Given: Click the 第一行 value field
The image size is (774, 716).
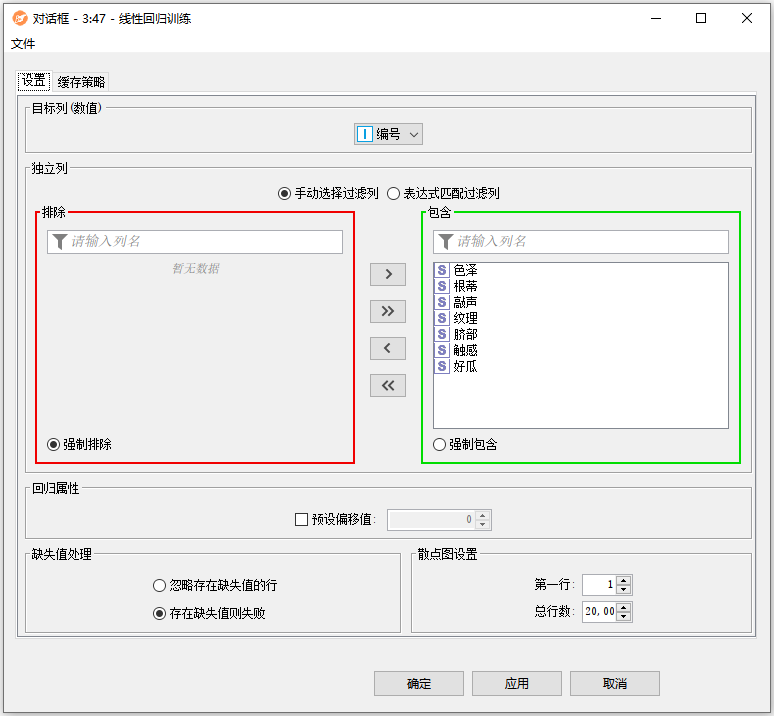Looking at the screenshot, I should [600, 585].
